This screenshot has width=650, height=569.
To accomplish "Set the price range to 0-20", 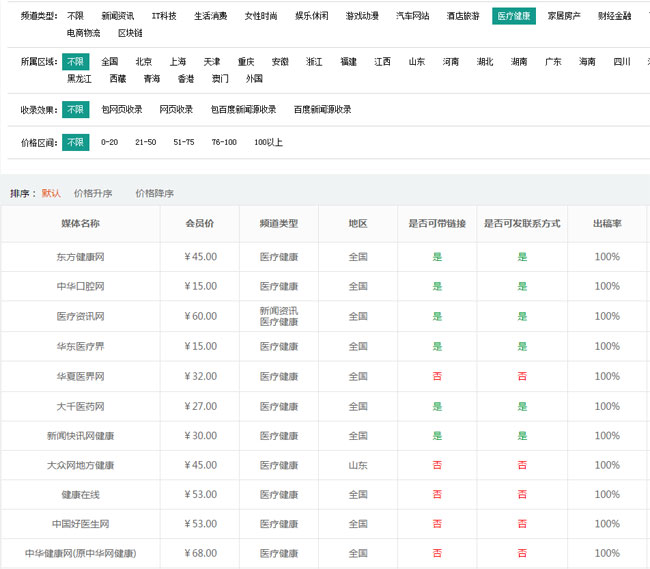I will click(109, 142).
